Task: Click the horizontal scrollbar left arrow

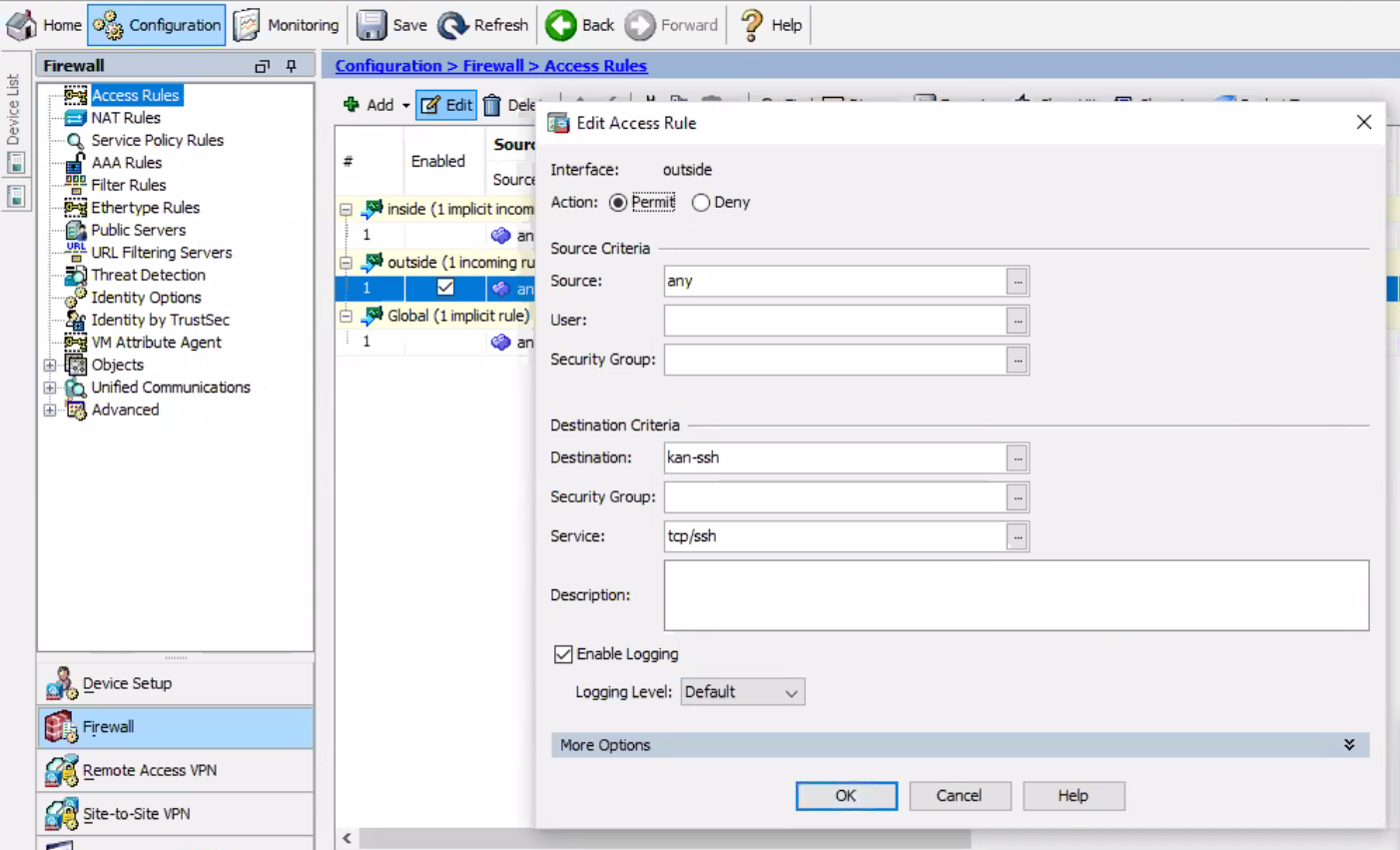Action: tap(348, 838)
